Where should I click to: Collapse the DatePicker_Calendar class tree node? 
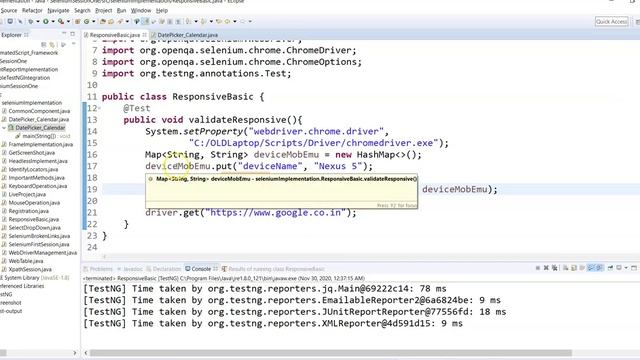[x=4, y=128]
